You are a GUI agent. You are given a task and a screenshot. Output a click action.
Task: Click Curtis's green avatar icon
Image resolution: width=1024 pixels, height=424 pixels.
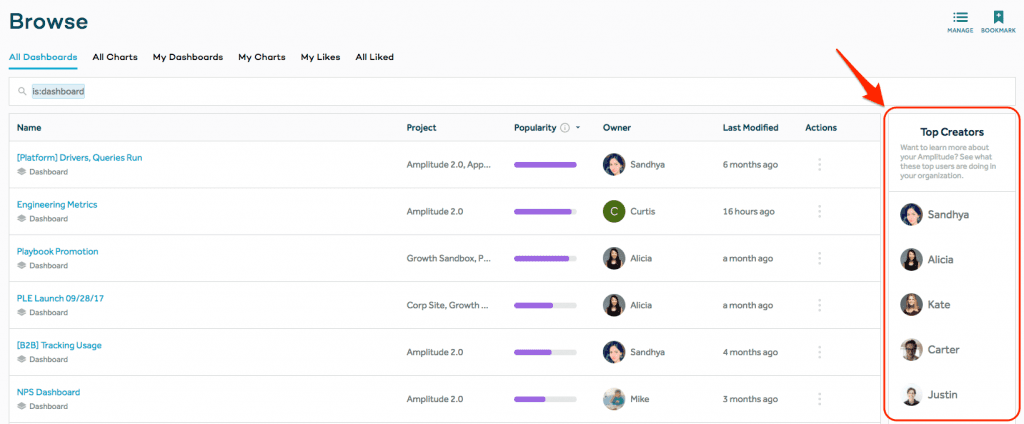click(614, 211)
